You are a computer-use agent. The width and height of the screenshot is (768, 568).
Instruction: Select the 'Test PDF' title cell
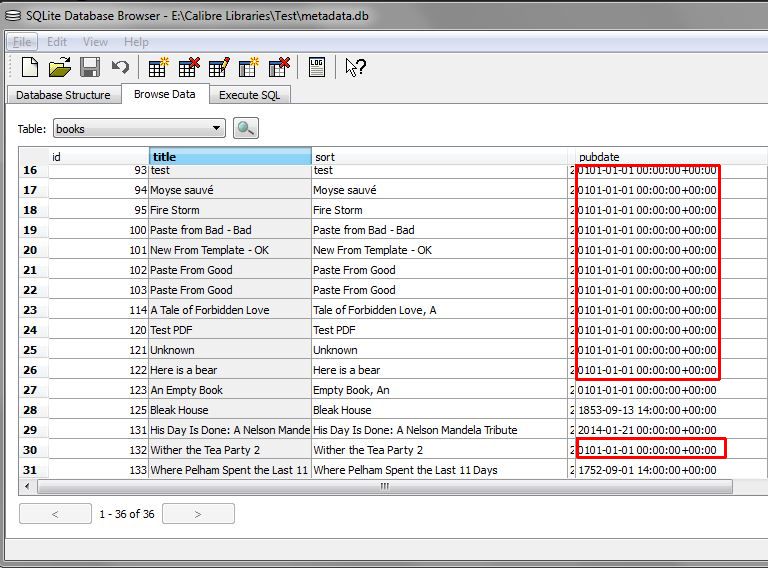point(230,330)
